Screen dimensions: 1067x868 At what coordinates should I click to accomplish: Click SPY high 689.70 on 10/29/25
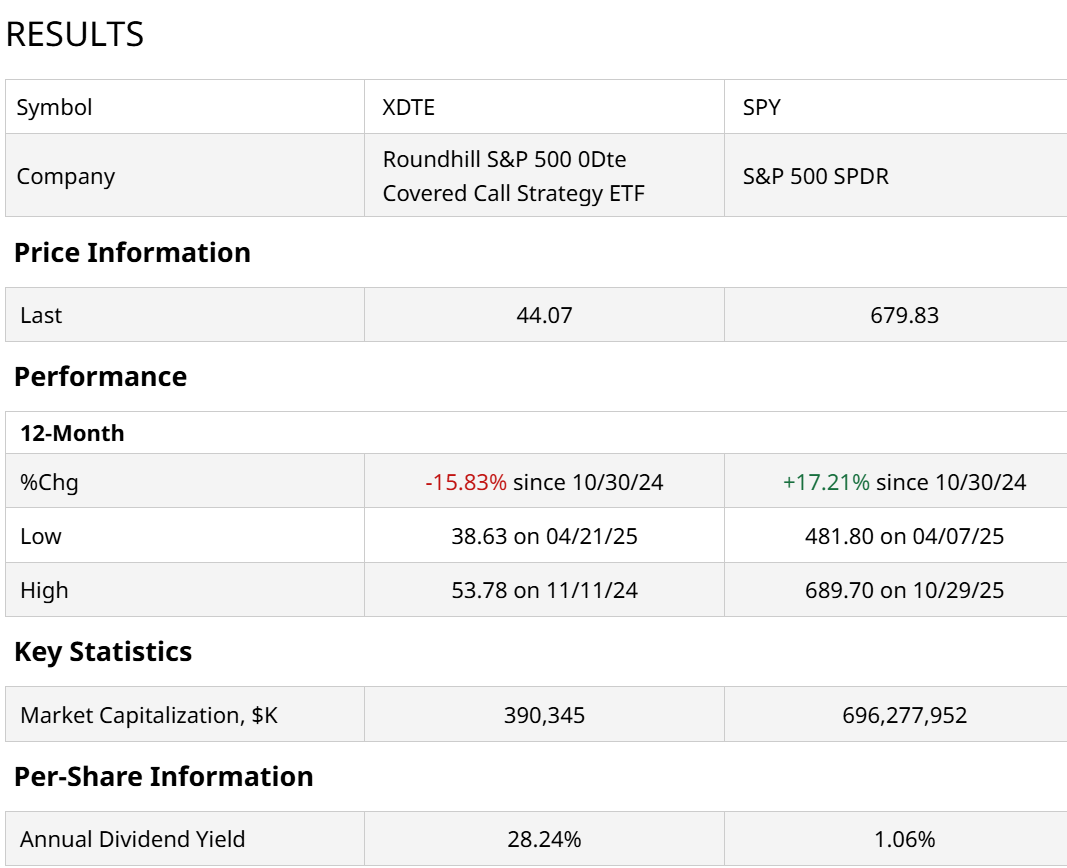pyautogui.click(x=904, y=590)
